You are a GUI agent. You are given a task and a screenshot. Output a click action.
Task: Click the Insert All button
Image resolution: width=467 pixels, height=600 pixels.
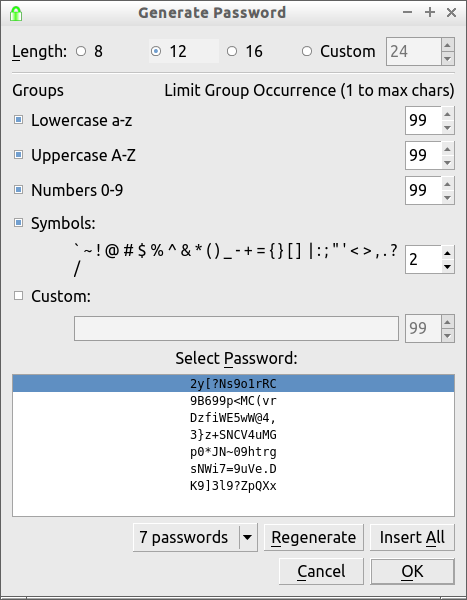coord(412,537)
